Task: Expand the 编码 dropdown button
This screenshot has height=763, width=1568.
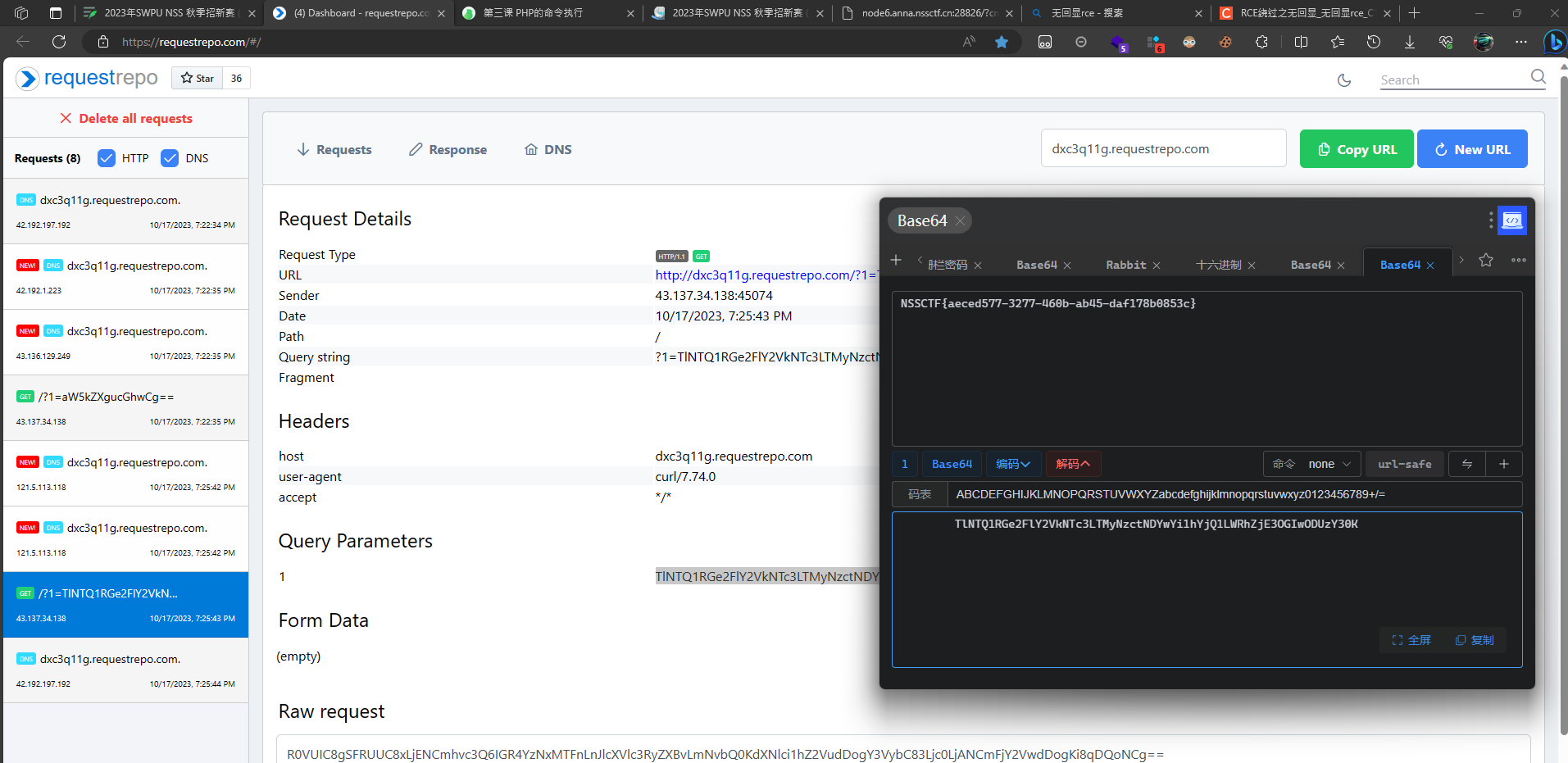Action: pos(1013,464)
